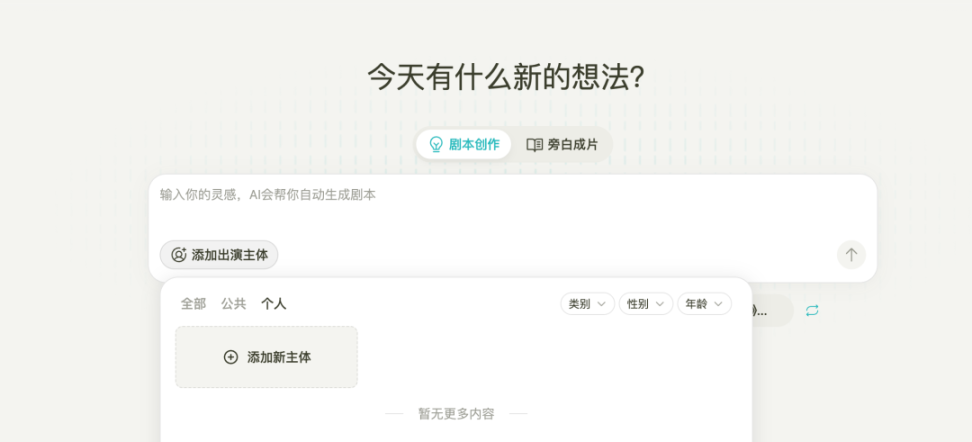Select the 公共 subject tab
972x442 pixels.
233,304
